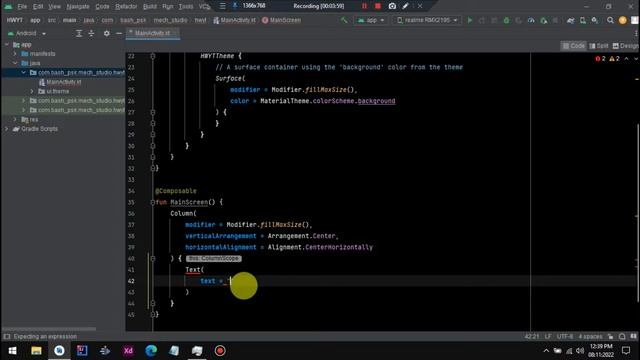The height and width of the screenshot is (360, 640).
Task: Switch editor to Design view
Action: pos(625,46)
